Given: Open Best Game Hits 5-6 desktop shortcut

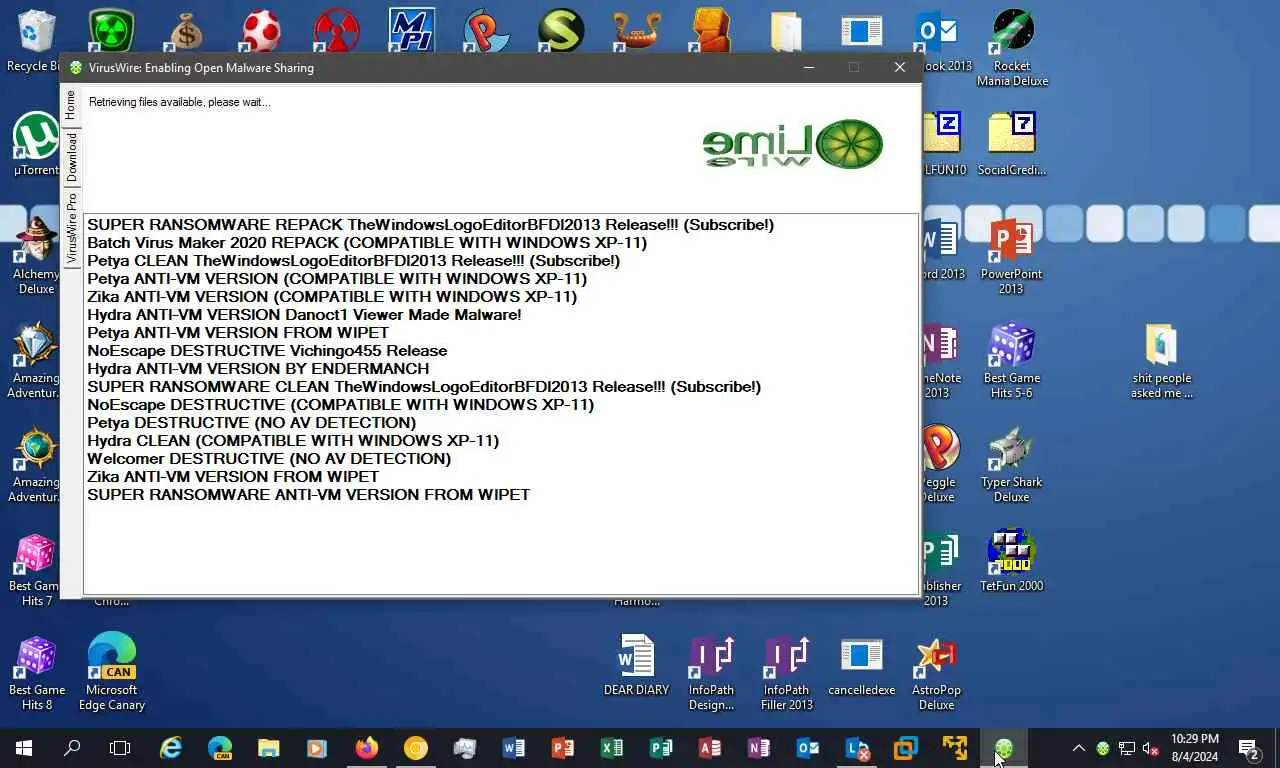Looking at the screenshot, I should [1011, 360].
